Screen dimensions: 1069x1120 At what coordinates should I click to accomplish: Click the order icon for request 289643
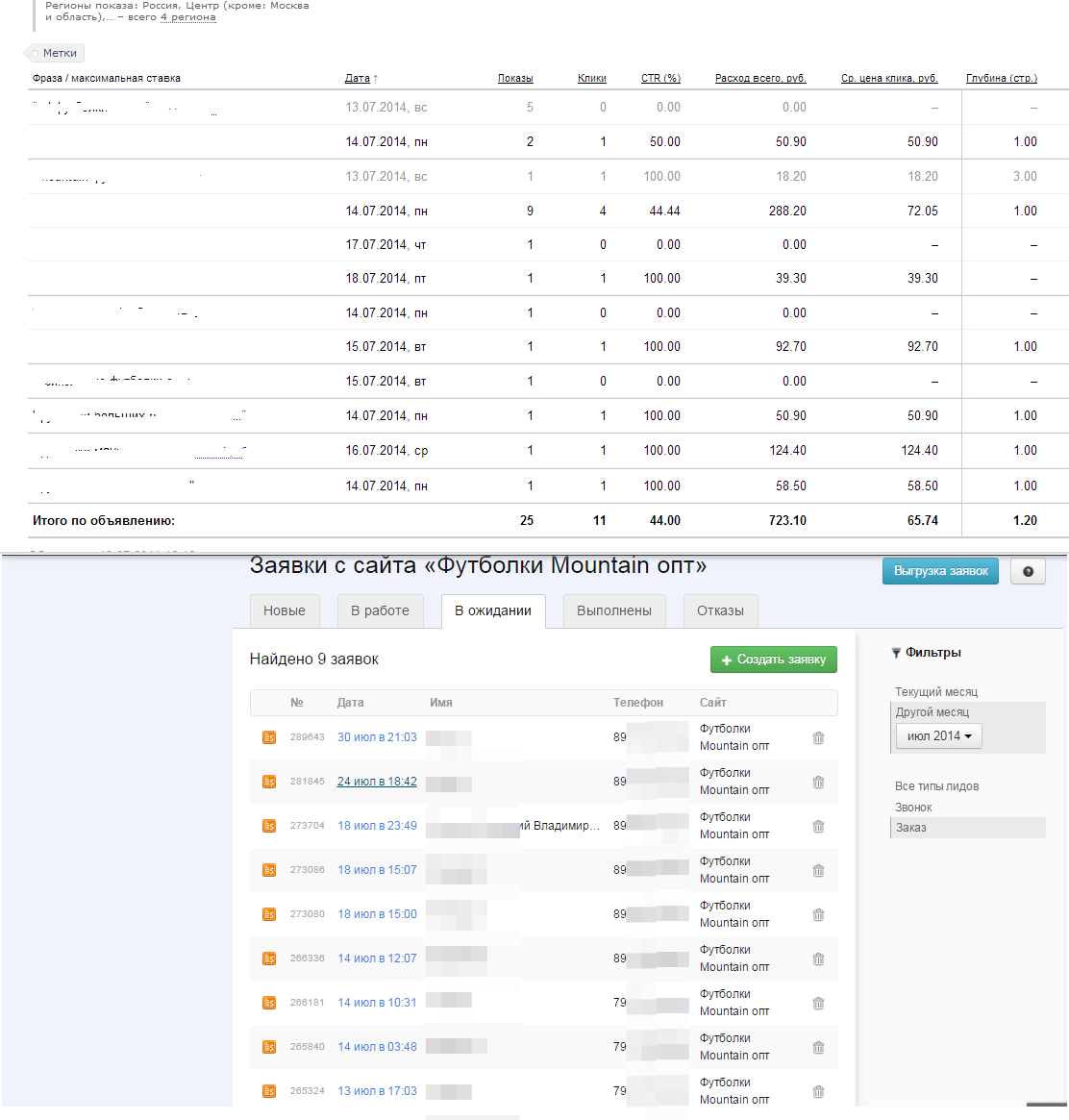click(269, 737)
